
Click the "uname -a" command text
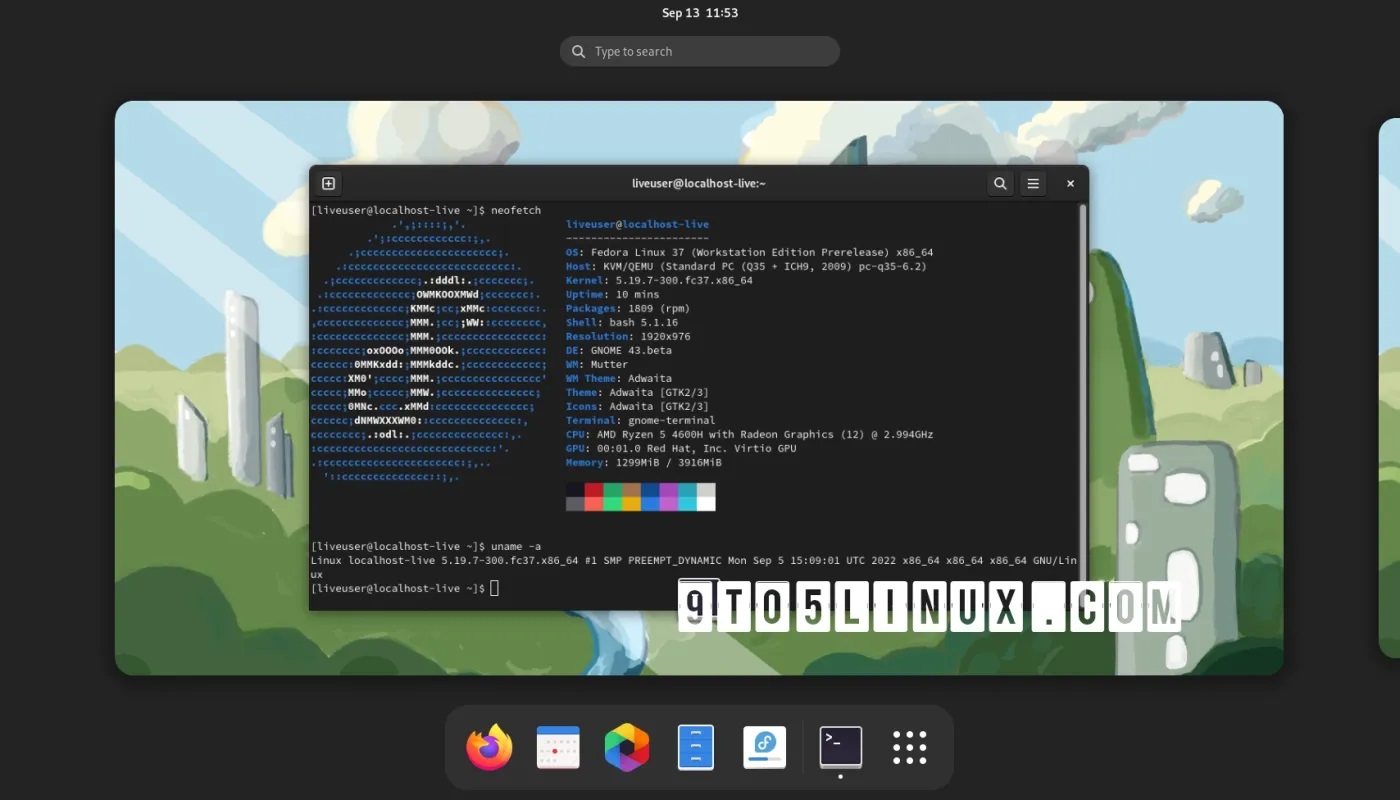click(515, 546)
